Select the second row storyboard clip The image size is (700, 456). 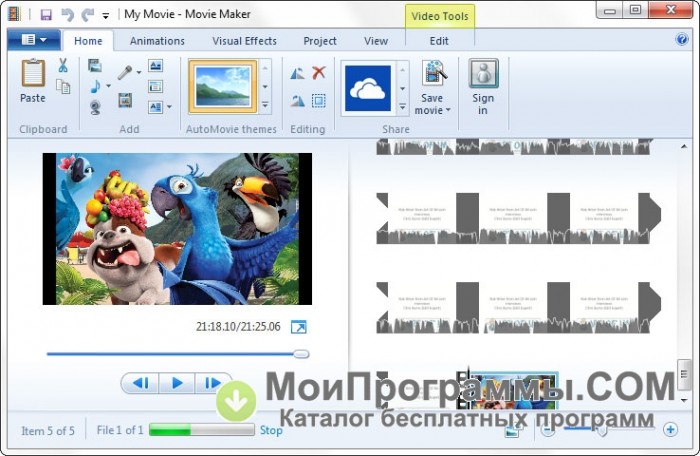pyautogui.click(x=518, y=218)
